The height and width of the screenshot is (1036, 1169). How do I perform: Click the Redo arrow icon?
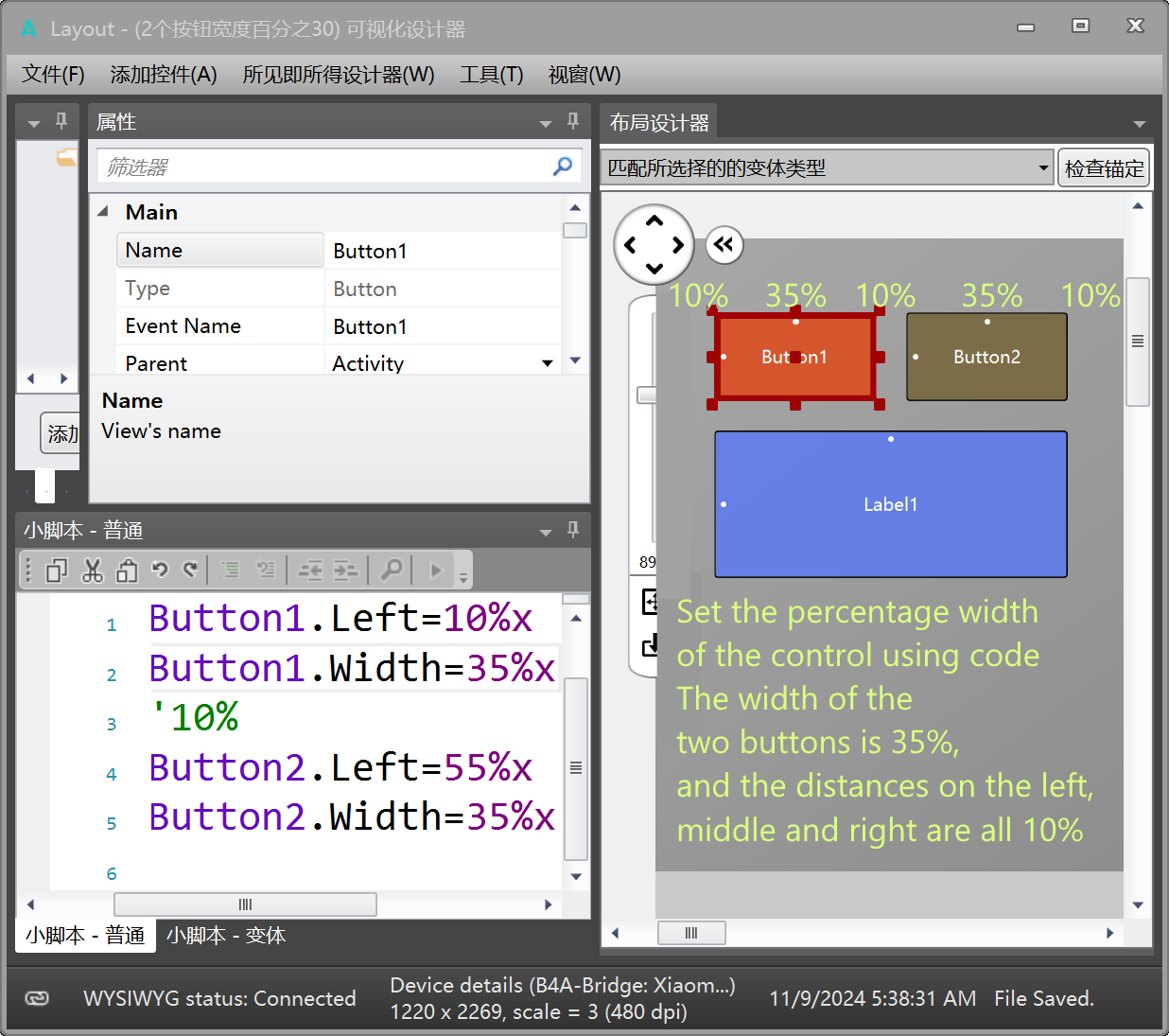tap(190, 570)
